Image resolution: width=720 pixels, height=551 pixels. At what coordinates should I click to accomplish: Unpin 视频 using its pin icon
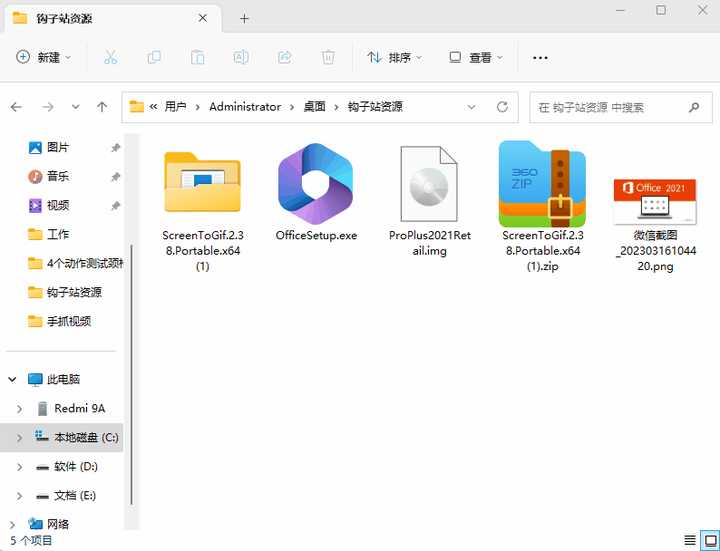(x=115, y=205)
